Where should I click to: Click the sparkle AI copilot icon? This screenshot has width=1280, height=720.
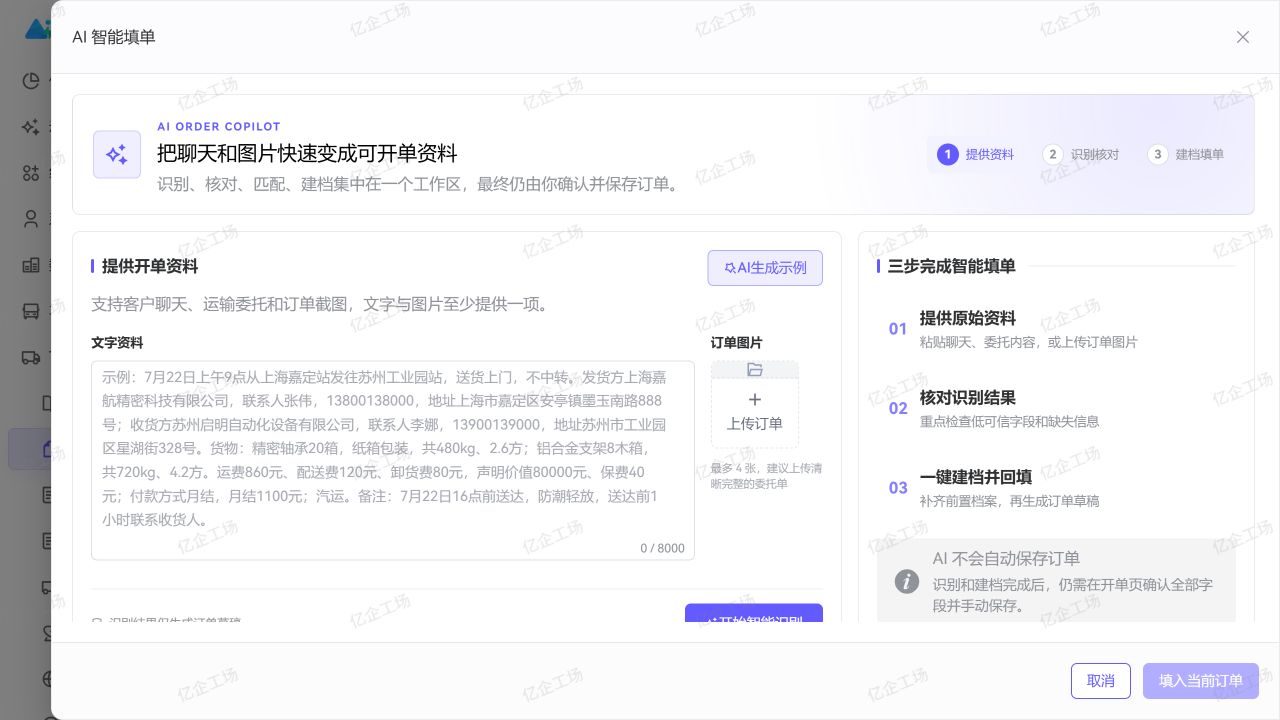[x=117, y=155]
